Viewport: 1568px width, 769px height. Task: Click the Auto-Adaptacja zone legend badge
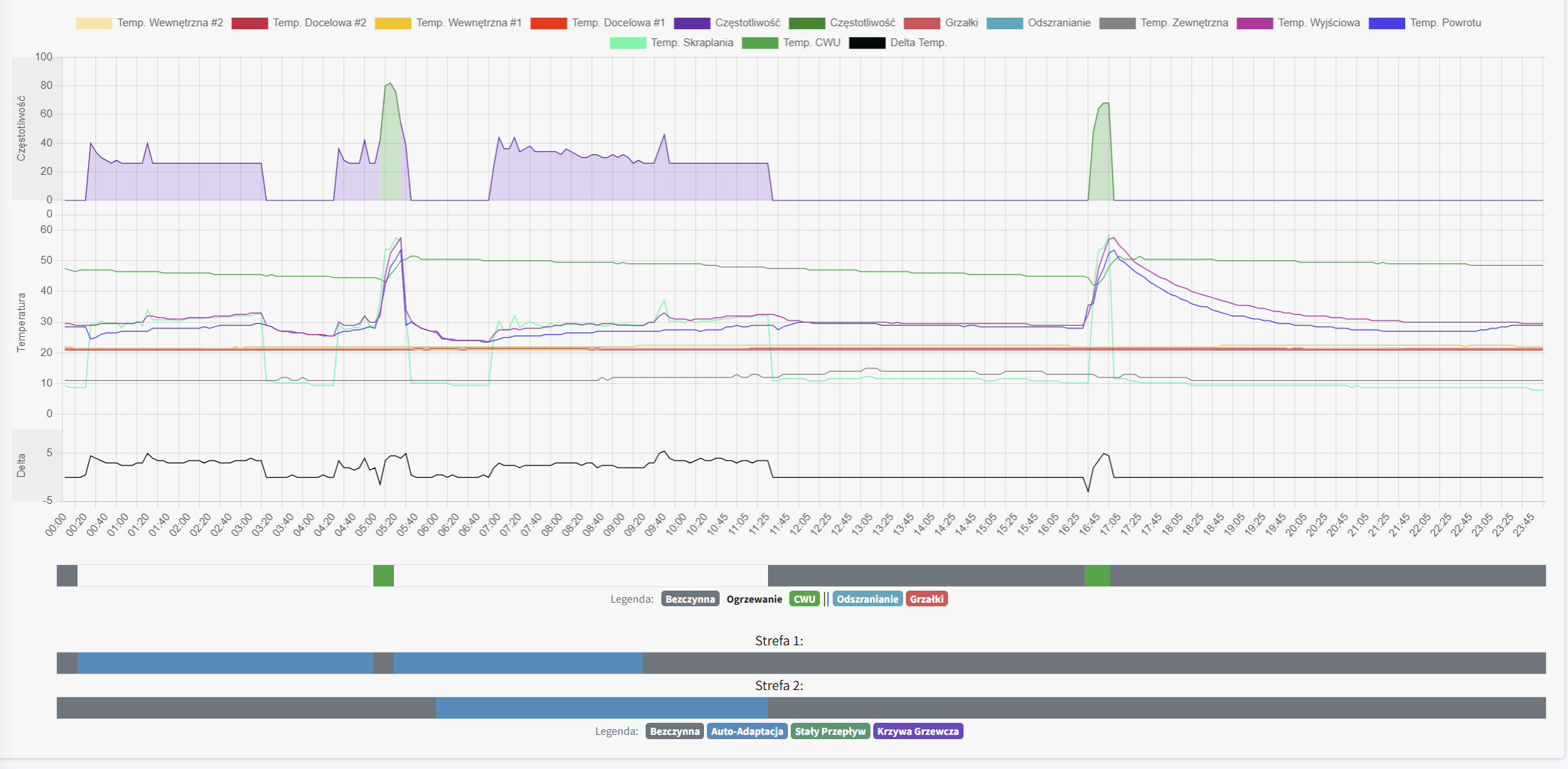tap(746, 731)
